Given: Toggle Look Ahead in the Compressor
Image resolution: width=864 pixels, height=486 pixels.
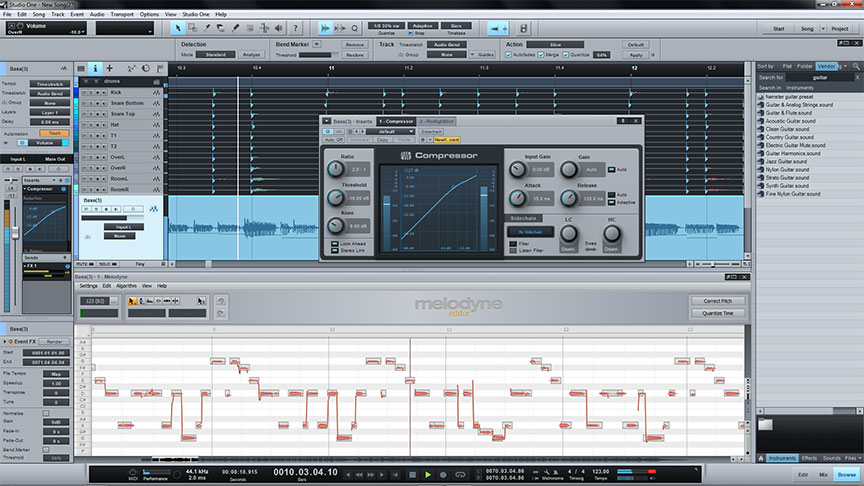Looking at the screenshot, I should pyautogui.click(x=335, y=244).
